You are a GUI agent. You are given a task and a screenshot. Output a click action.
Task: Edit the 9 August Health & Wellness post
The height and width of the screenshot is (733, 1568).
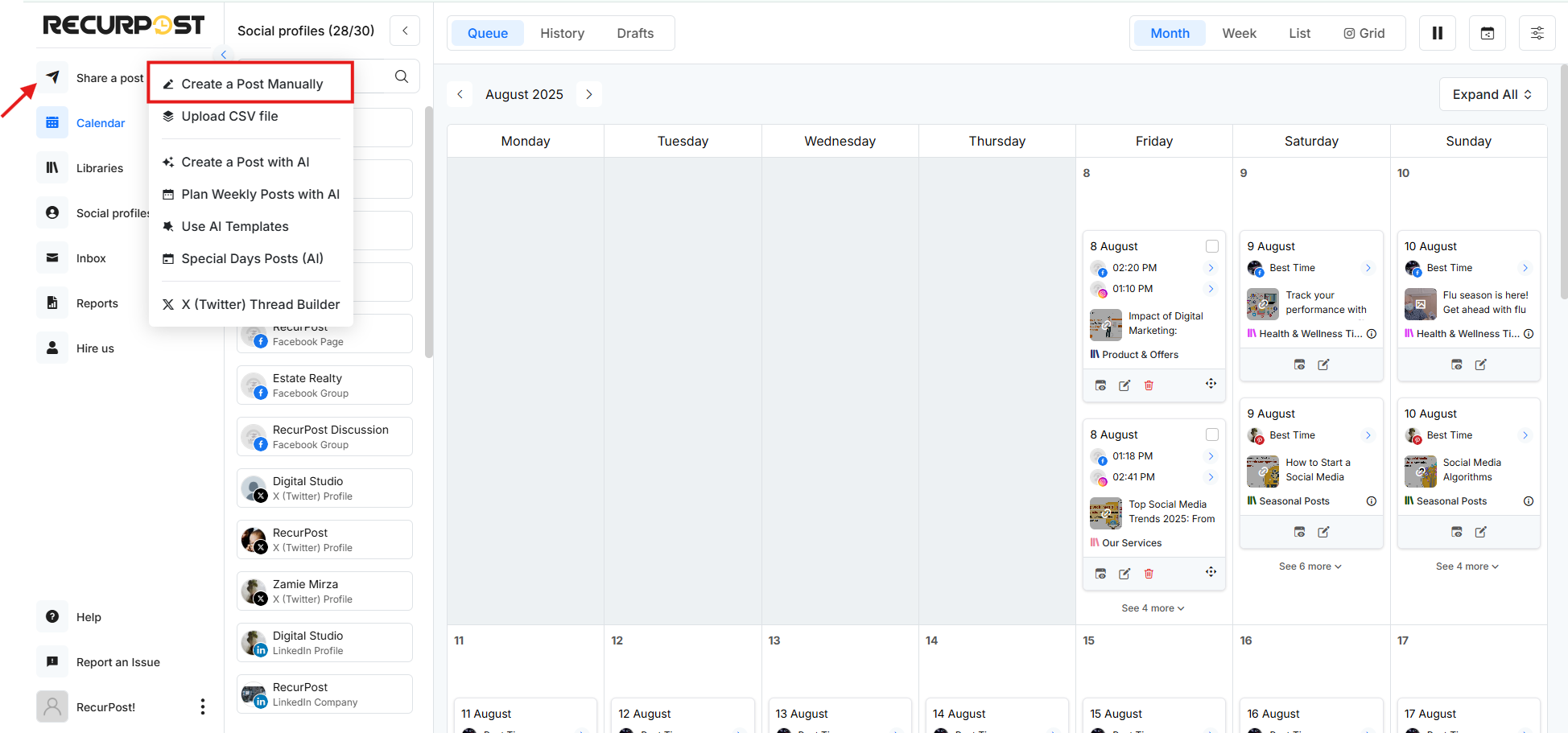pyautogui.click(x=1323, y=364)
